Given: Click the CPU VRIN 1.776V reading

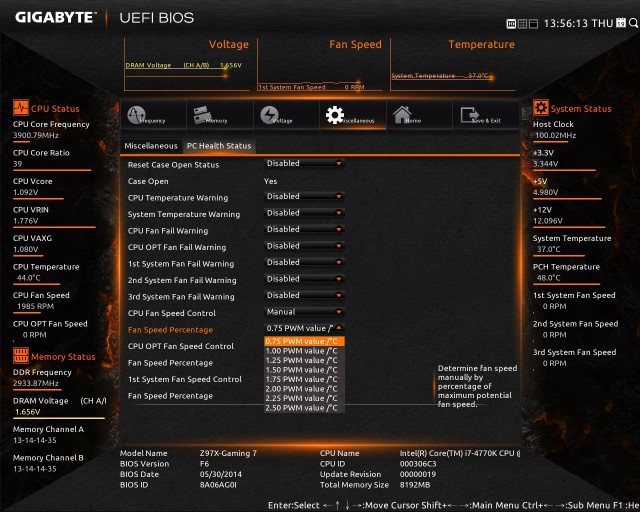Looking at the screenshot, I should click(x=25, y=221).
